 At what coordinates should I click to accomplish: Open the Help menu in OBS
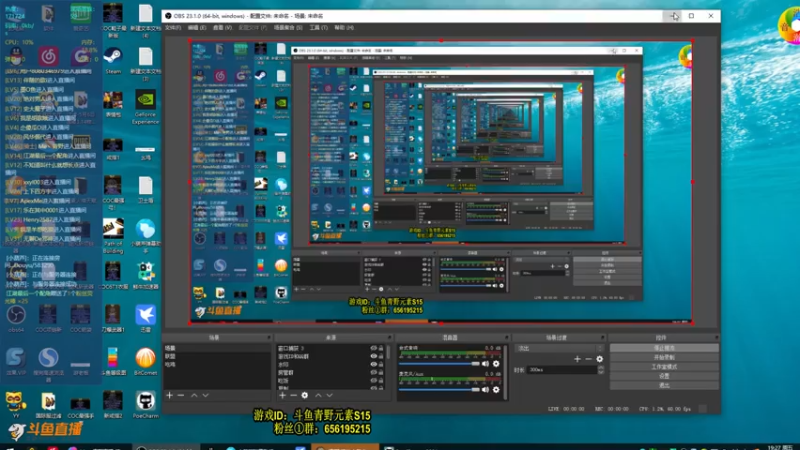[x=343, y=28]
